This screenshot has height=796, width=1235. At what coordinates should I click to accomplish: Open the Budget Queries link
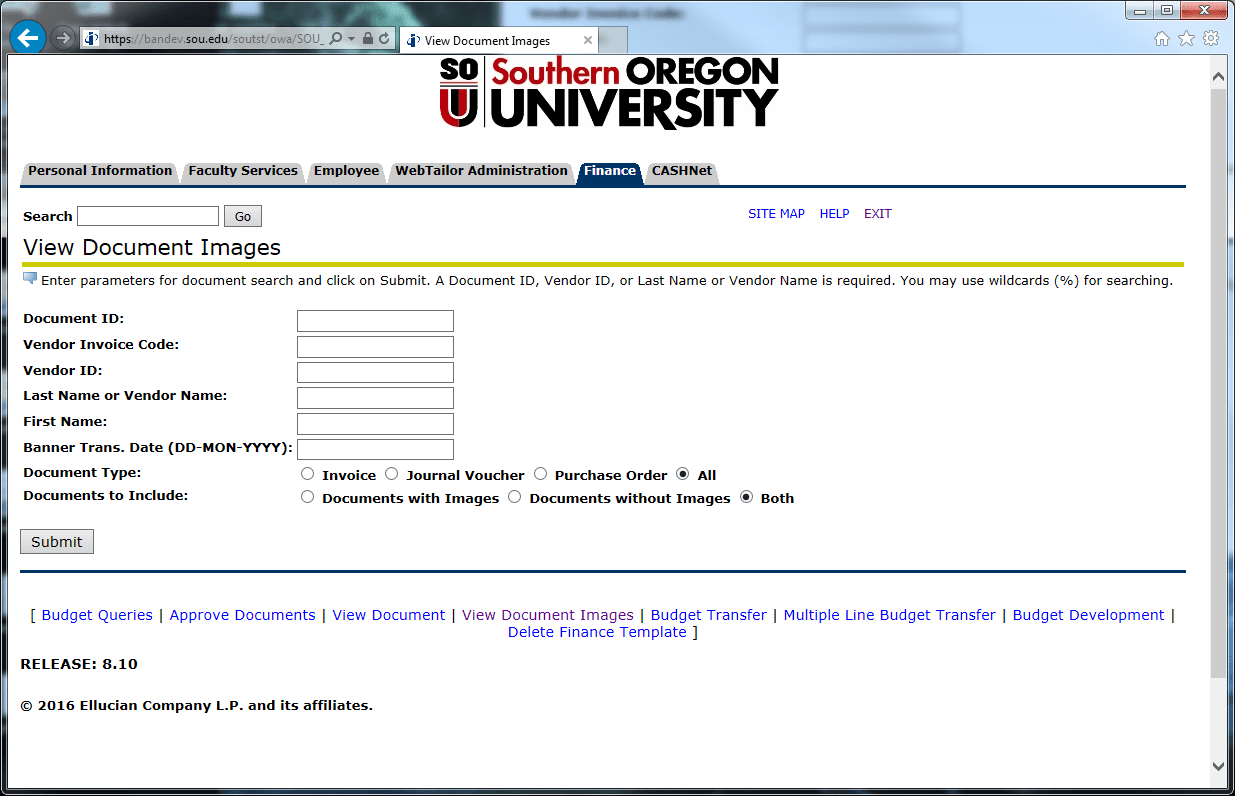coord(97,615)
